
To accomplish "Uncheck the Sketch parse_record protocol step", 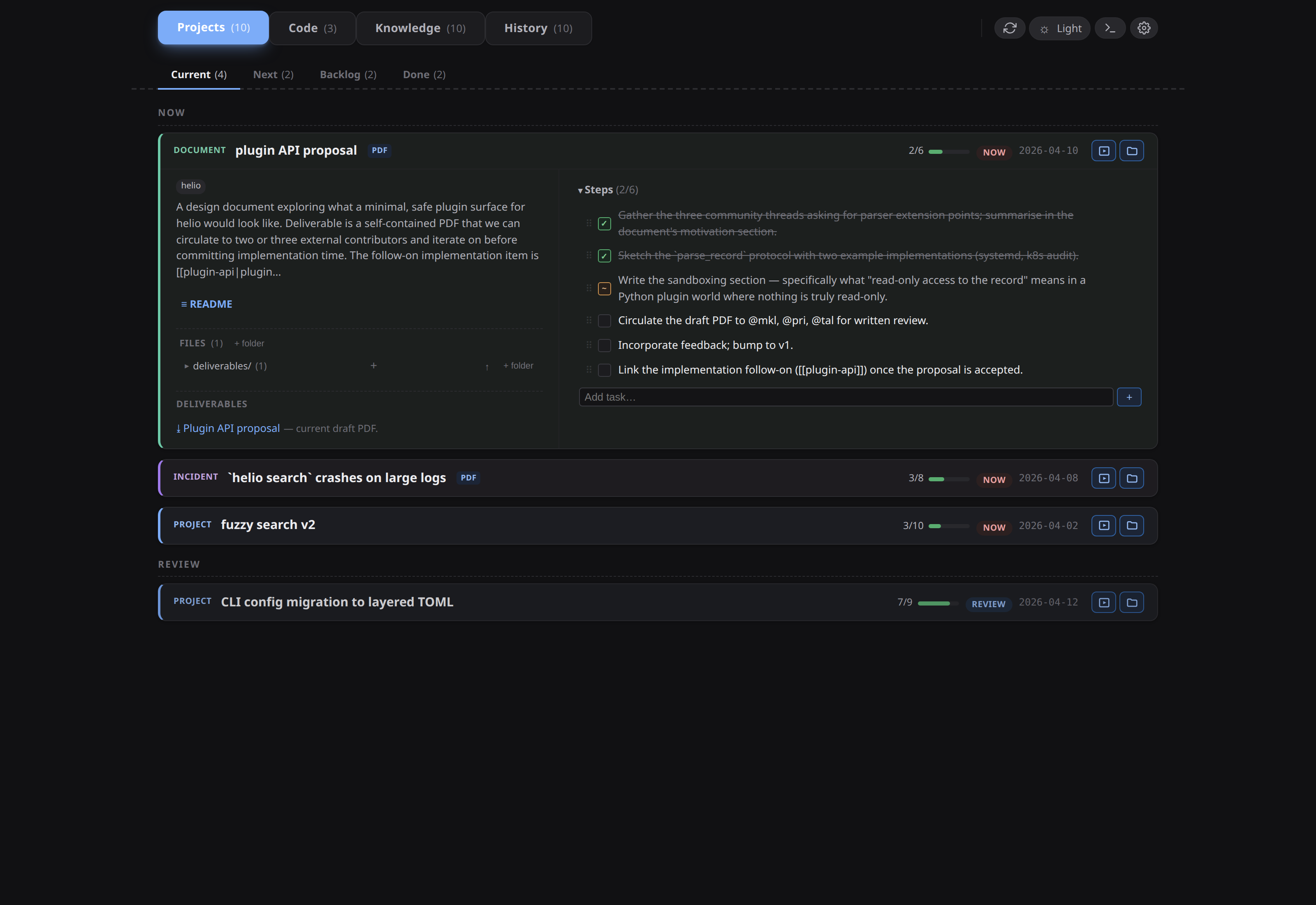I will [604, 256].
